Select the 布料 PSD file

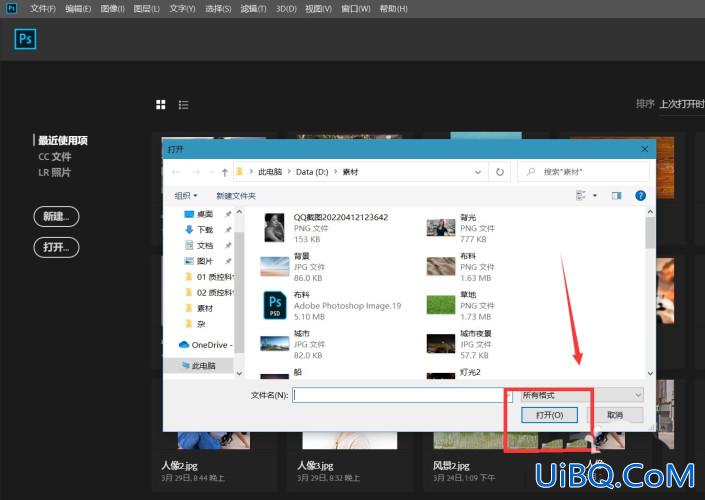click(x=331, y=306)
